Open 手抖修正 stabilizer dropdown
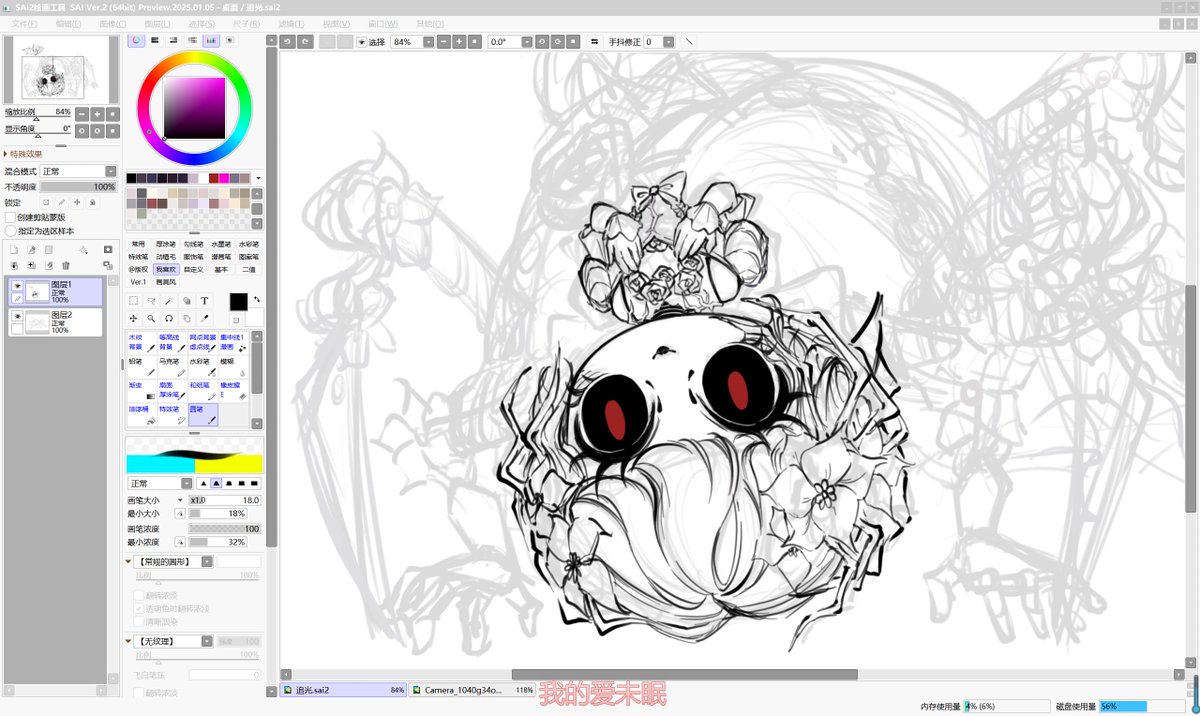Viewport: 1200px width, 716px height. (668, 42)
